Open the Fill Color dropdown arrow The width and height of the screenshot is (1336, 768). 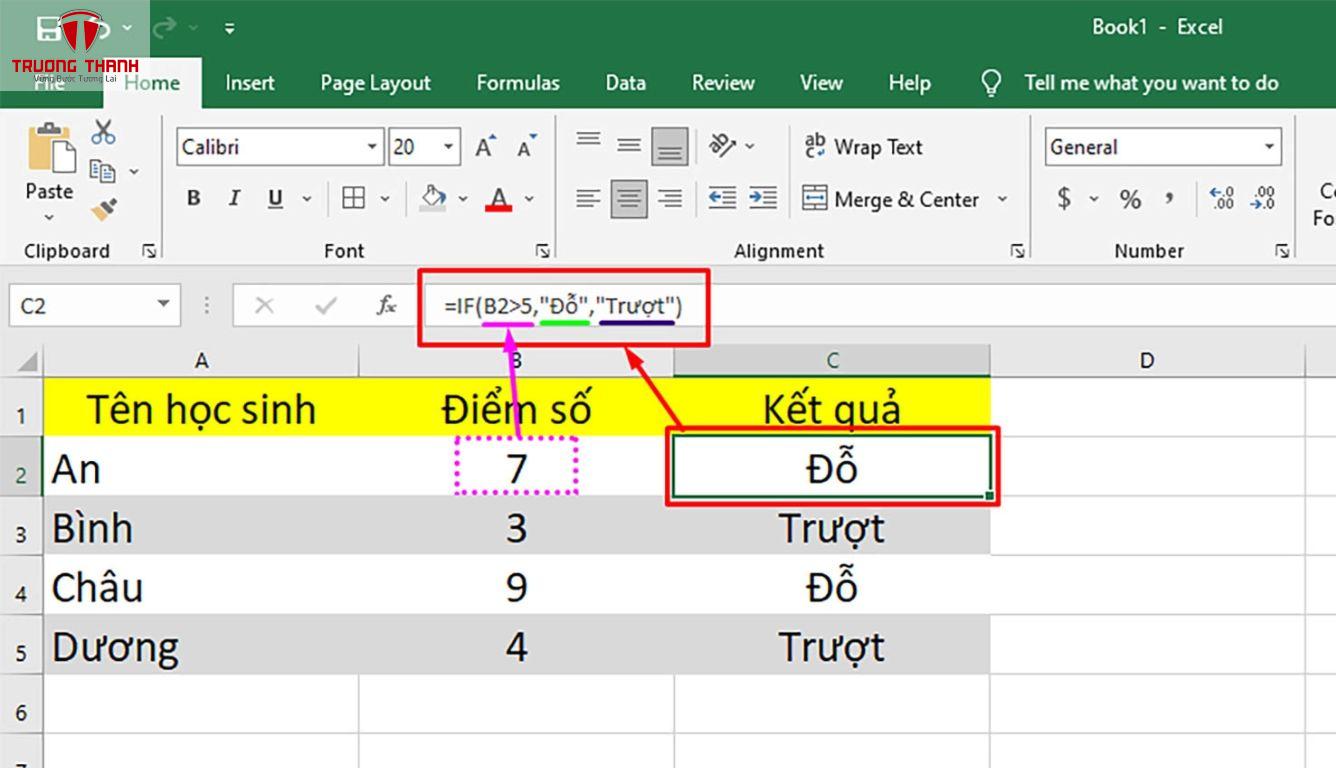coord(463,199)
